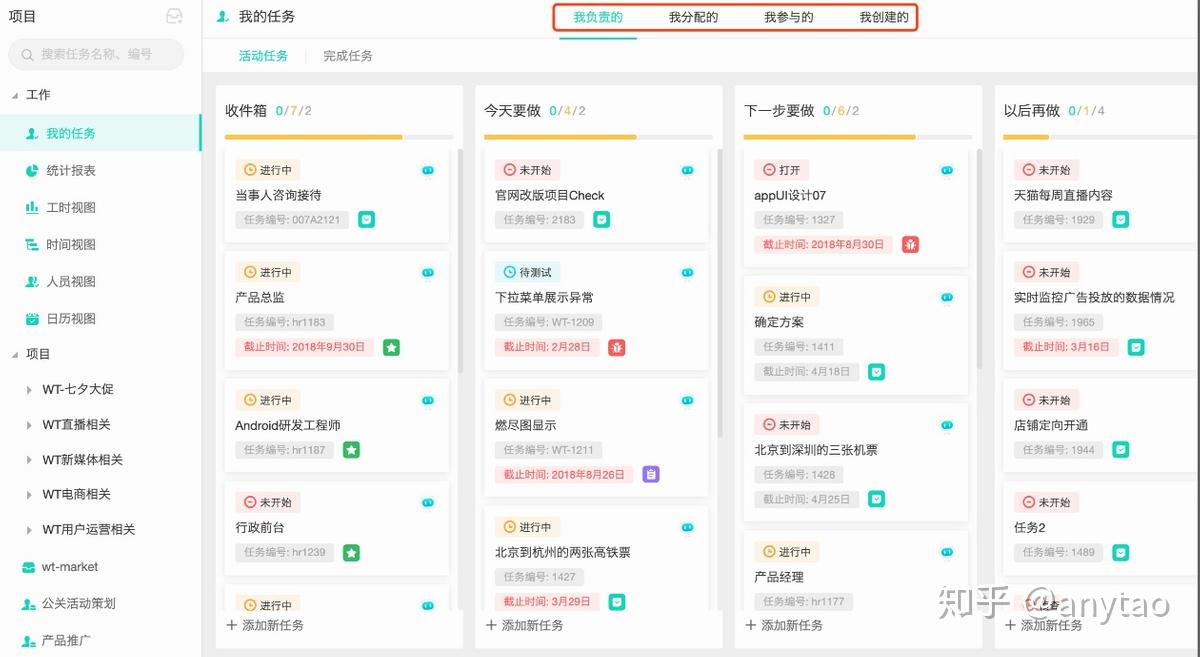Image resolution: width=1200 pixels, height=657 pixels.
Task: Click the assignee avatar on 当事人咨询接待 card
Action: tap(428, 171)
